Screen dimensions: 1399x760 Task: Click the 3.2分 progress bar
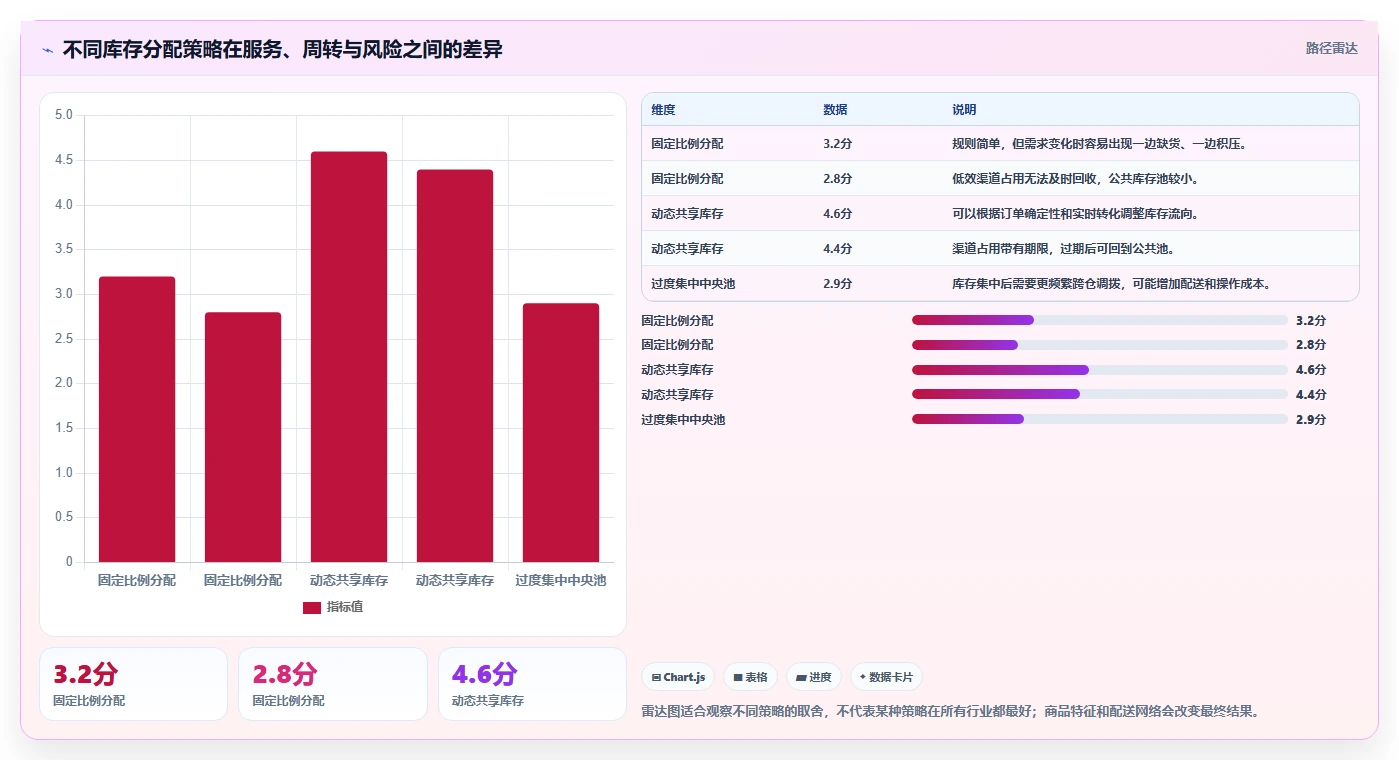pyautogui.click(x=1100, y=320)
